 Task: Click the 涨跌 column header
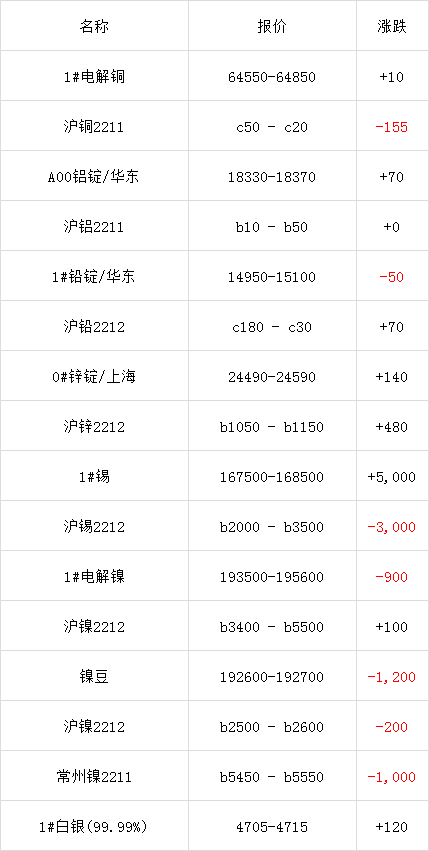pyautogui.click(x=392, y=27)
